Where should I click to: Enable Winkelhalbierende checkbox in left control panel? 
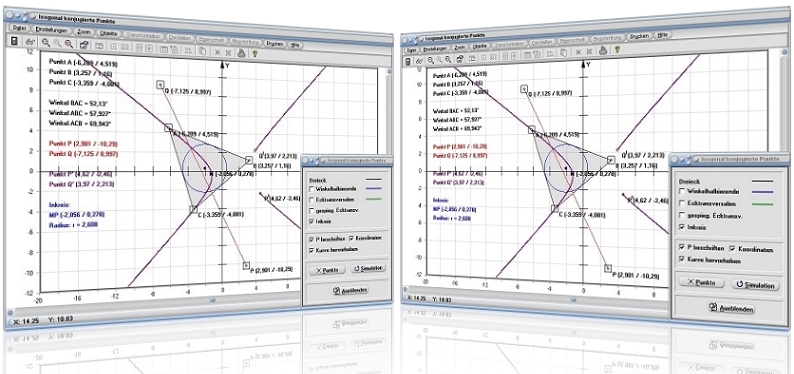pos(311,189)
